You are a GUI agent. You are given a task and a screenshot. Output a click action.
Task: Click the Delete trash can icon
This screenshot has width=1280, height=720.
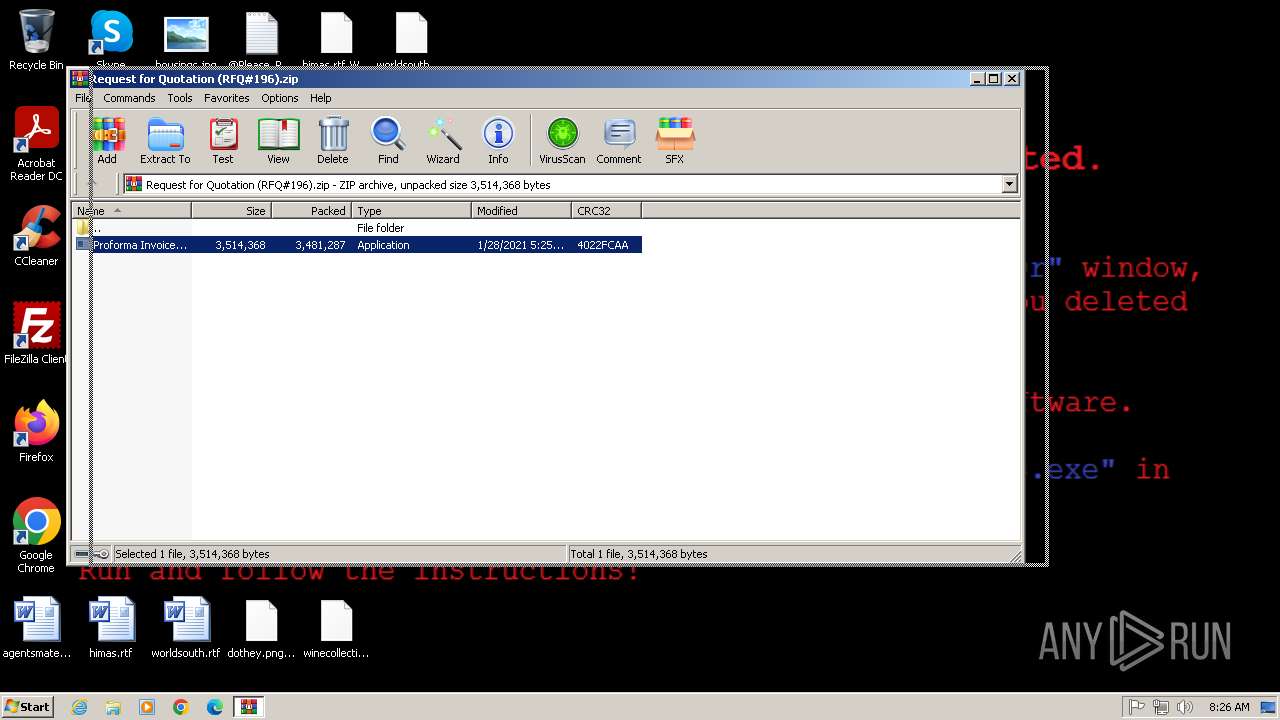click(333, 140)
